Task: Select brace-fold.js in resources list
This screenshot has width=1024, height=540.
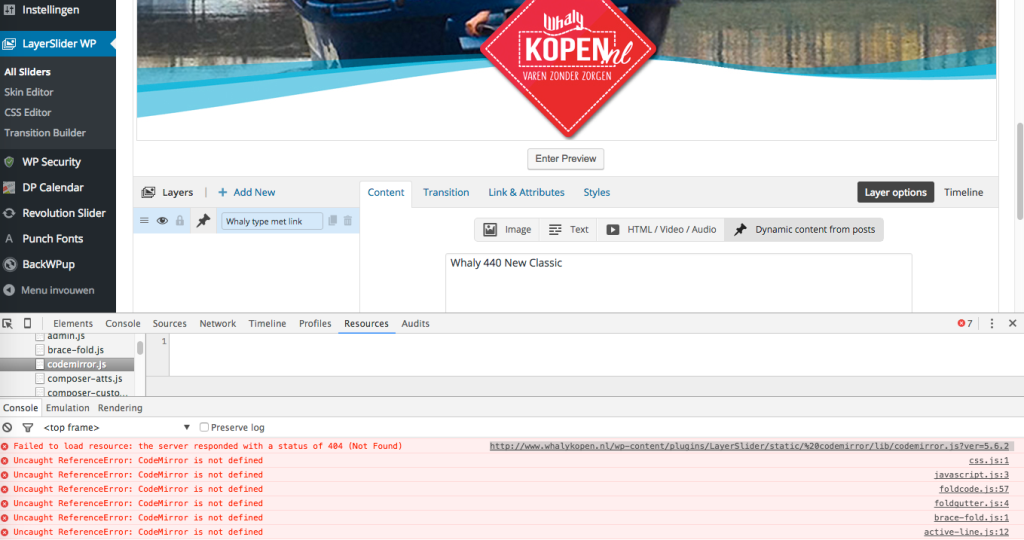Action: pyautogui.click(x=75, y=350)
